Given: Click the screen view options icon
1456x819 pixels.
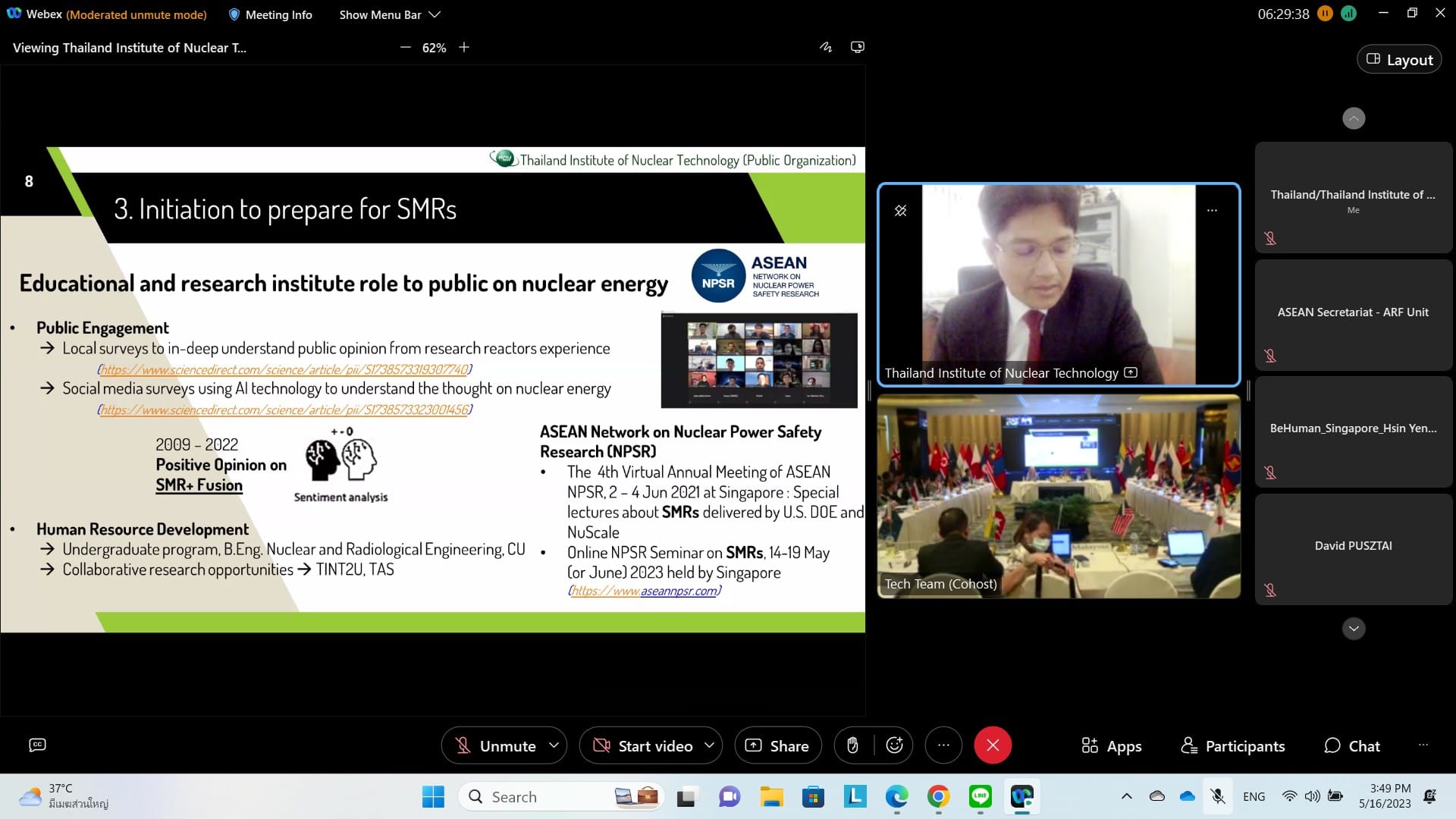Looking at the screenshot, I should tap(858, 47).
